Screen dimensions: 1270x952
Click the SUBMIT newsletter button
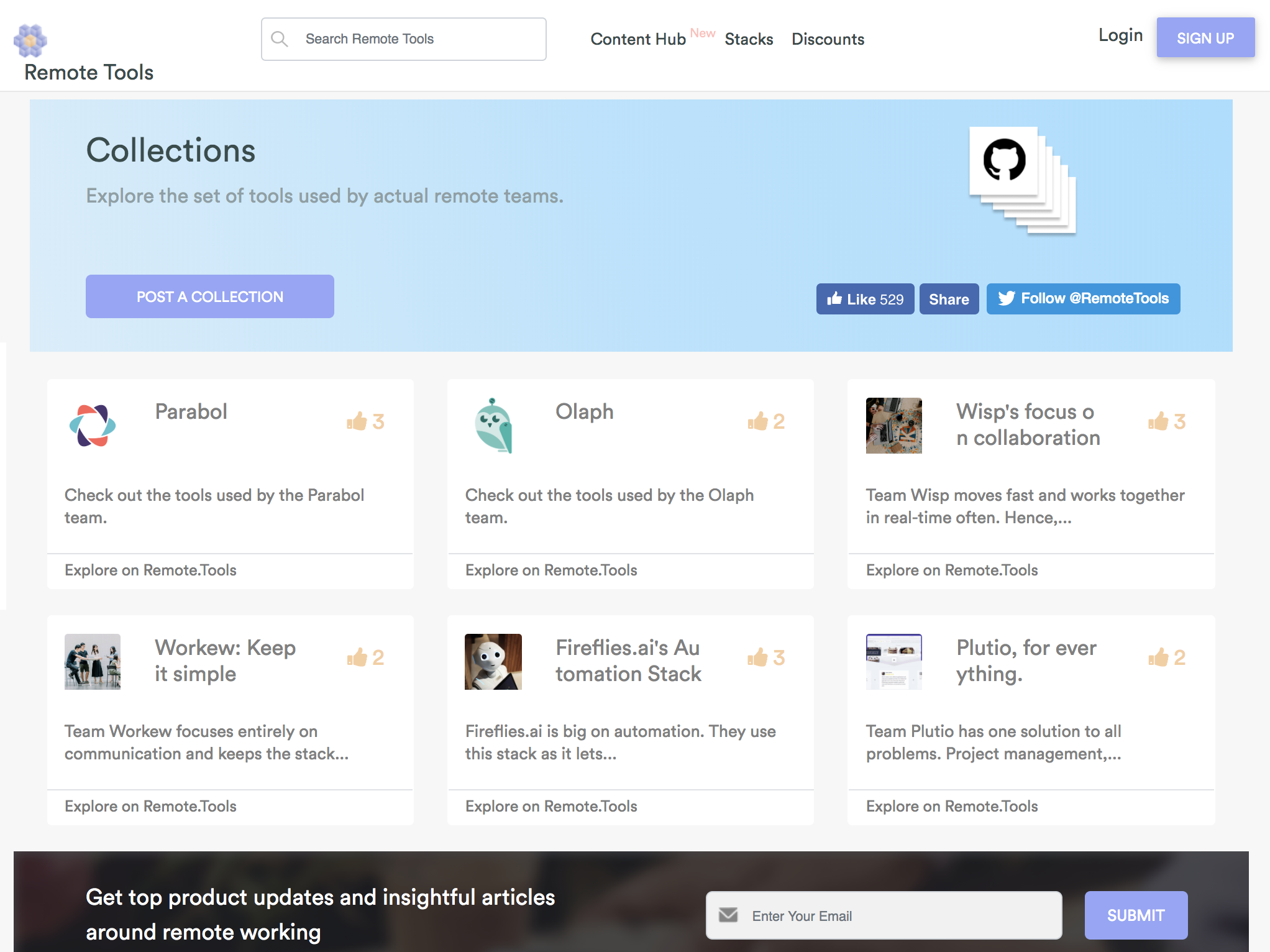pos(1136,915)
